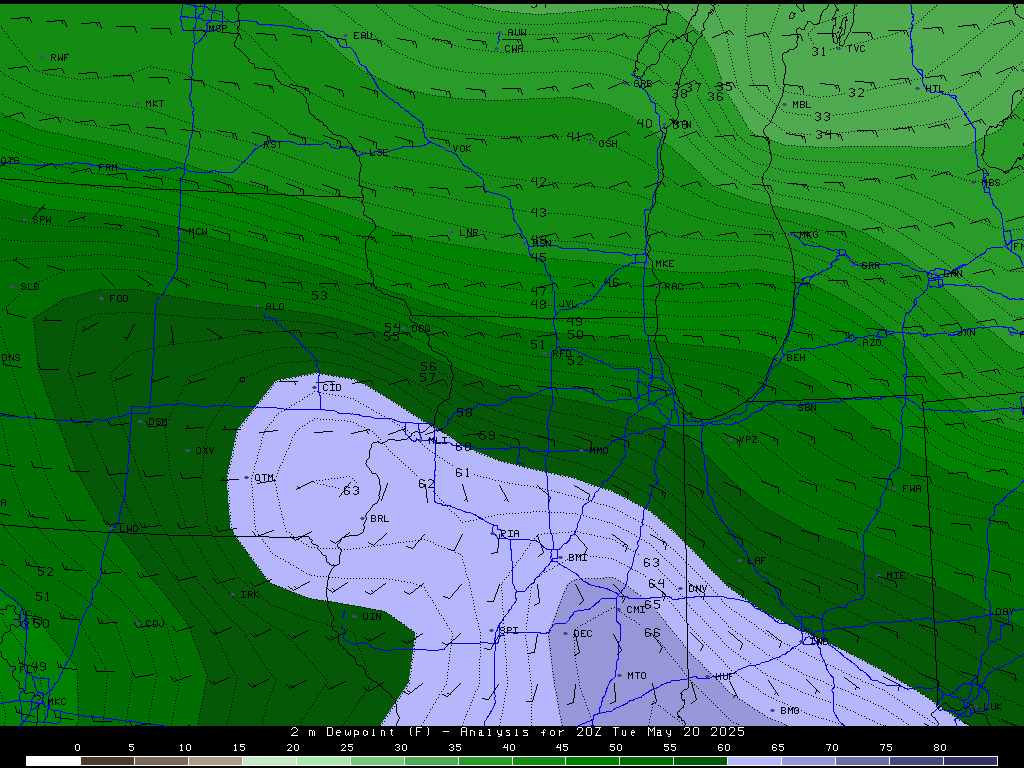Viewport: 1024px width, 768px height.
Task: Click the PIA station label
Action: point(510,534)
